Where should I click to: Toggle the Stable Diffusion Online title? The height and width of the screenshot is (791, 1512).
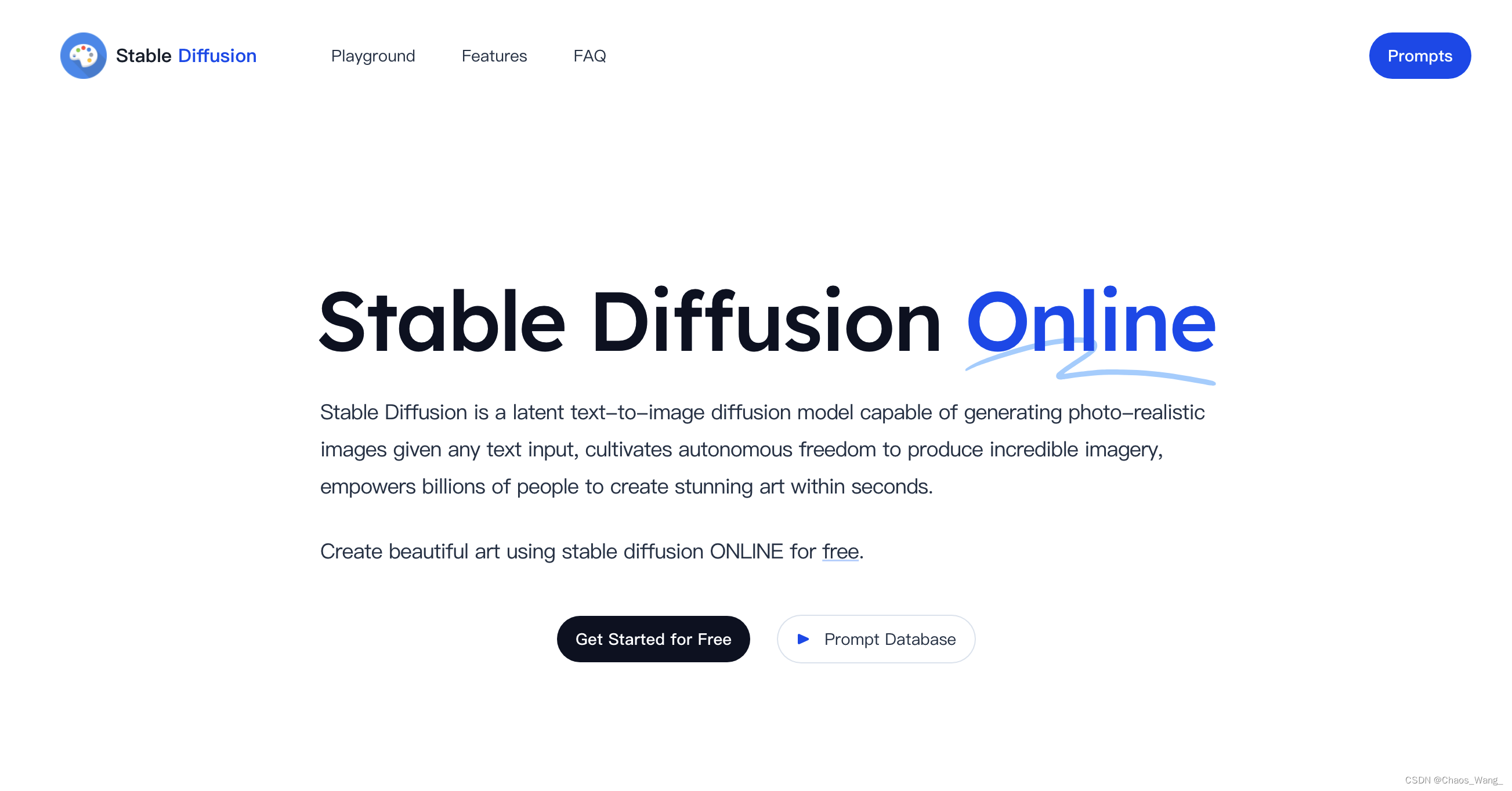(766, 319)
